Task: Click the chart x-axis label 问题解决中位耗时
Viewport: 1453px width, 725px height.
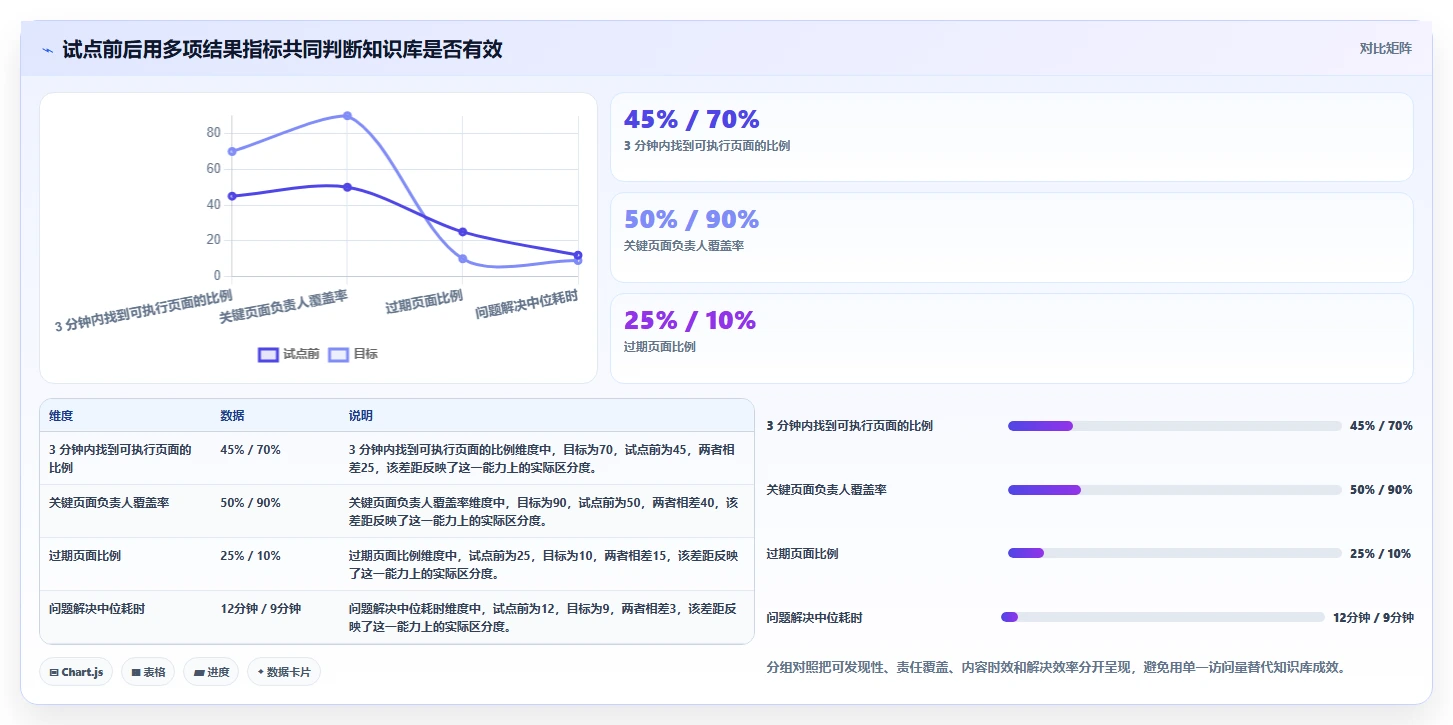Action: (526, 303)
